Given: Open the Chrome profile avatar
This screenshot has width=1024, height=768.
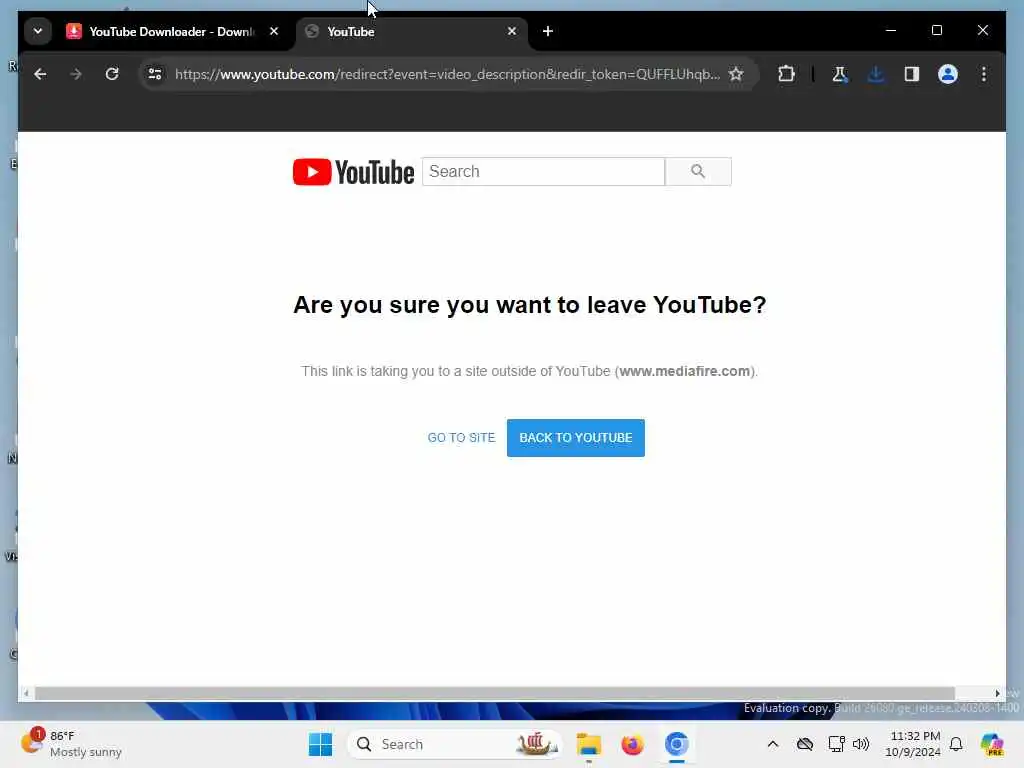Looking at the screenshot, I should tap(948, 74).
